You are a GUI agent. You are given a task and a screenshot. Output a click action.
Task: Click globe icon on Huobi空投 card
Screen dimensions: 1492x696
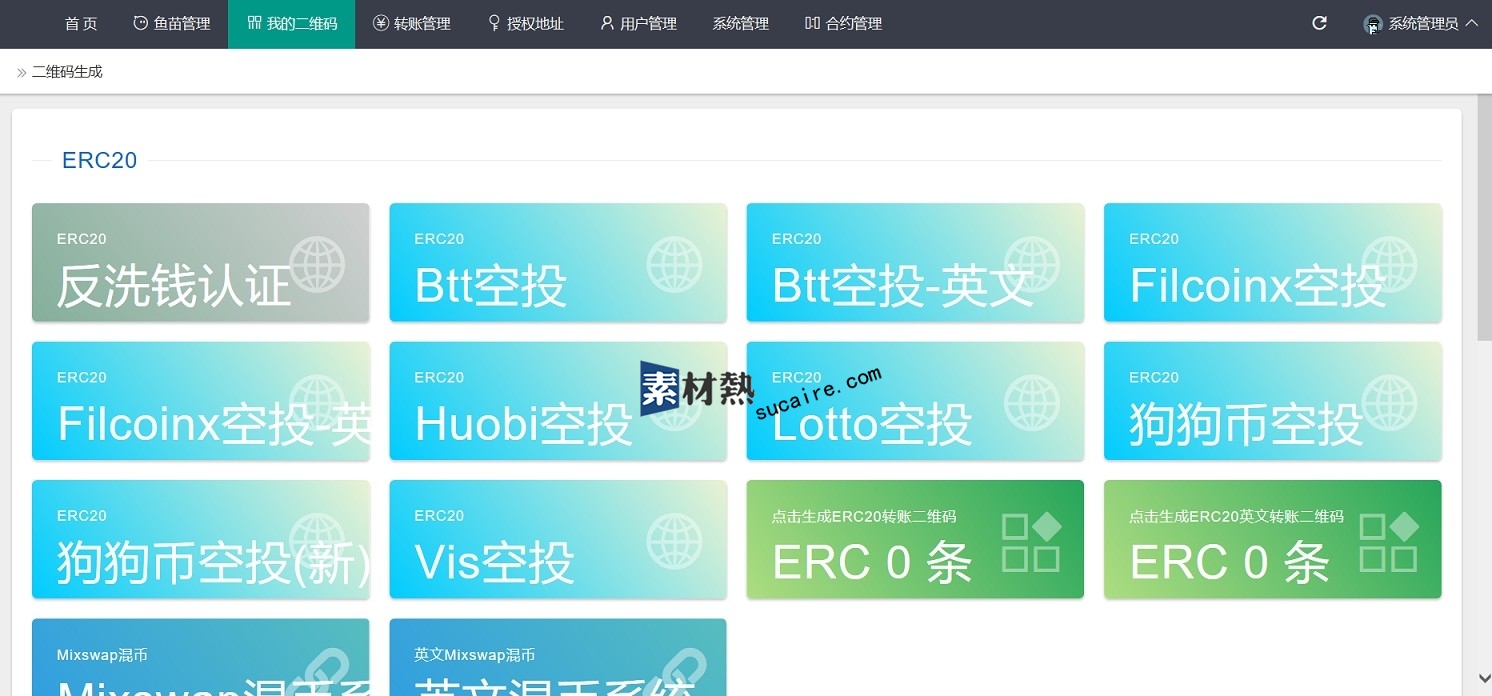[x=674, y=402]
